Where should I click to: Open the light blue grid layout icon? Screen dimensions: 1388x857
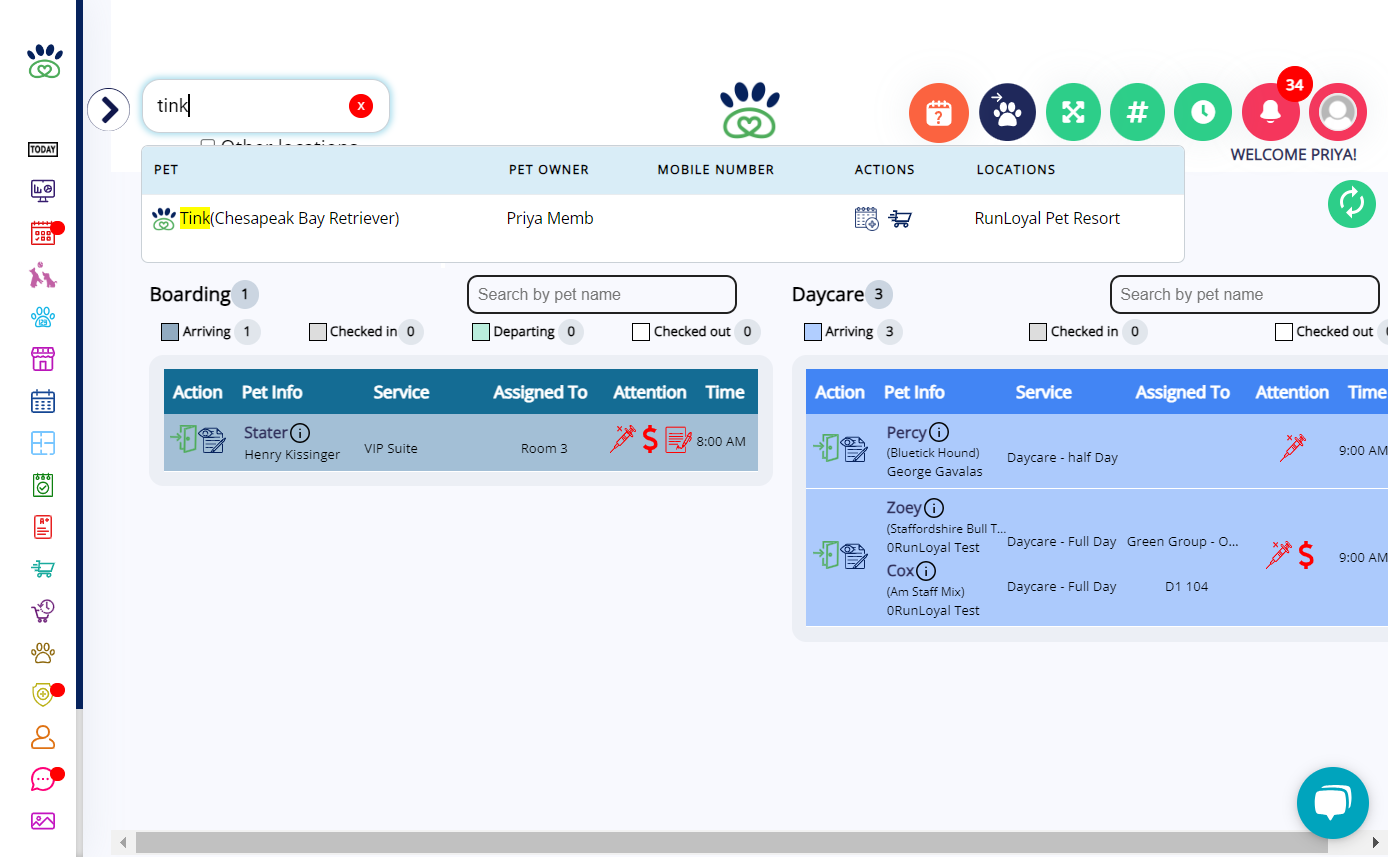click(43, 443)
